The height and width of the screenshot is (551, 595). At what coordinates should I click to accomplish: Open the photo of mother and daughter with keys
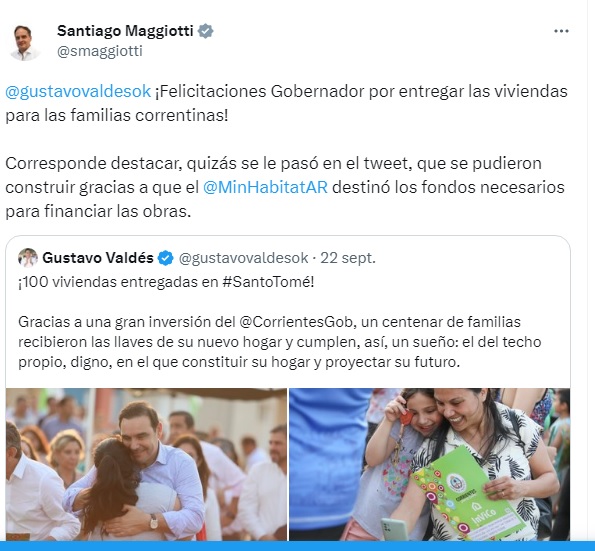[430, 464]
